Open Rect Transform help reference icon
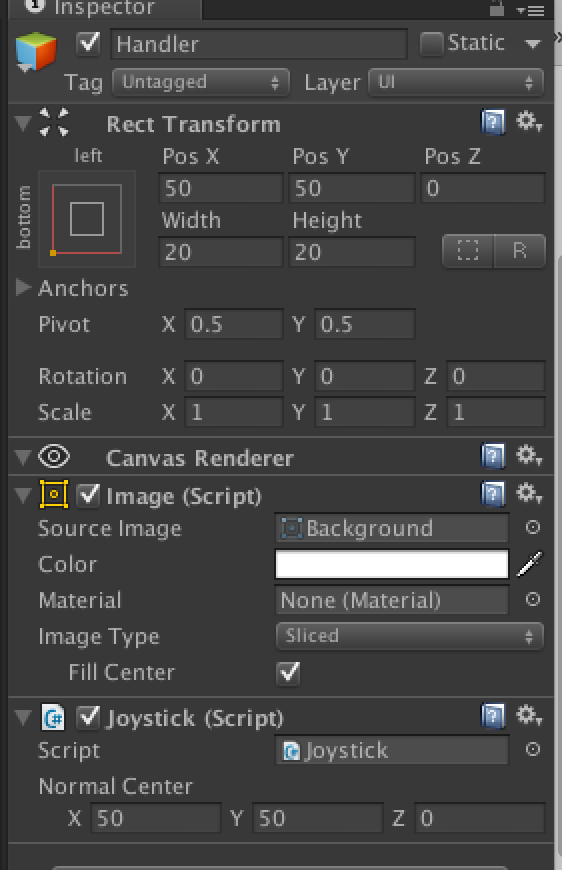The height and width of the screenshot is (870, 562). click(x=493, y=122)
